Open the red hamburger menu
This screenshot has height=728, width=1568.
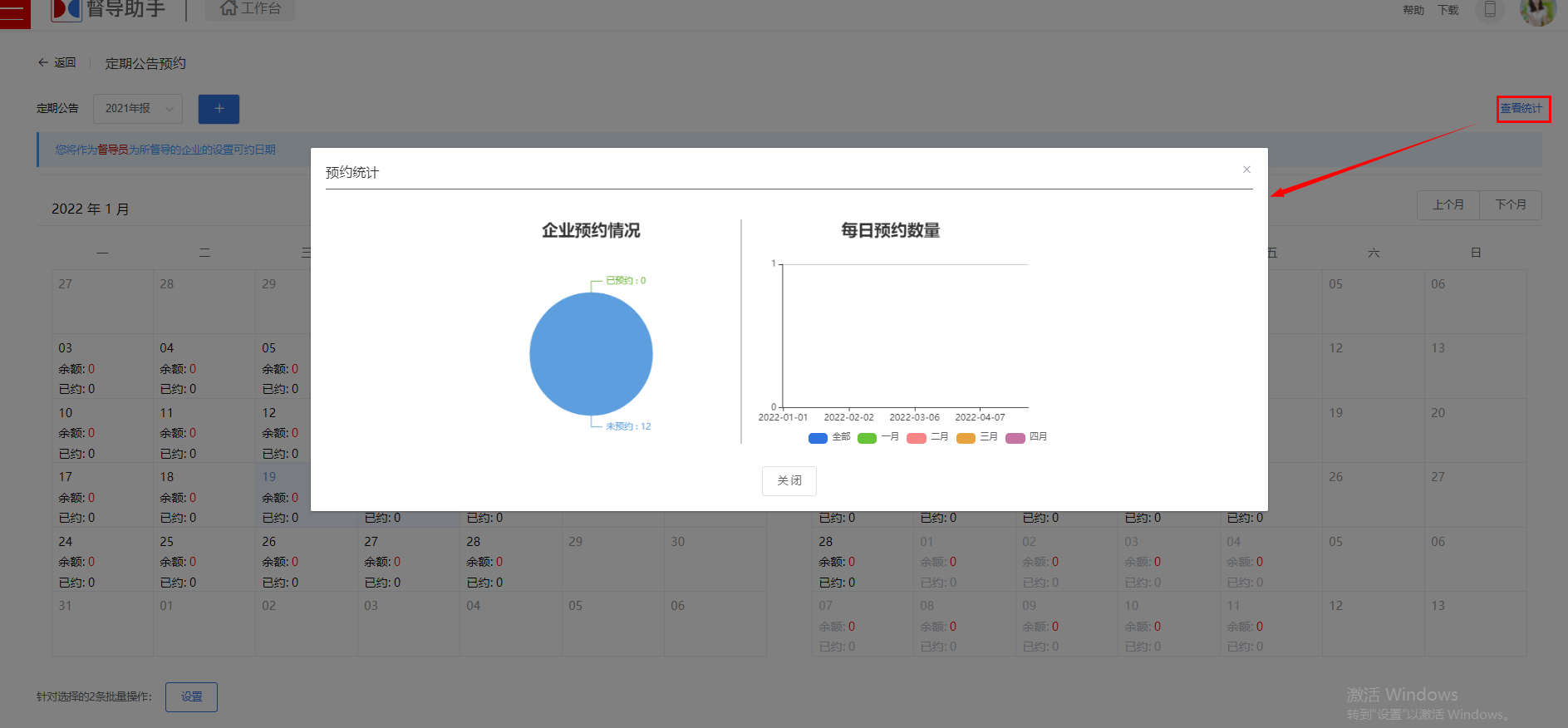click(x=15, y=12)
